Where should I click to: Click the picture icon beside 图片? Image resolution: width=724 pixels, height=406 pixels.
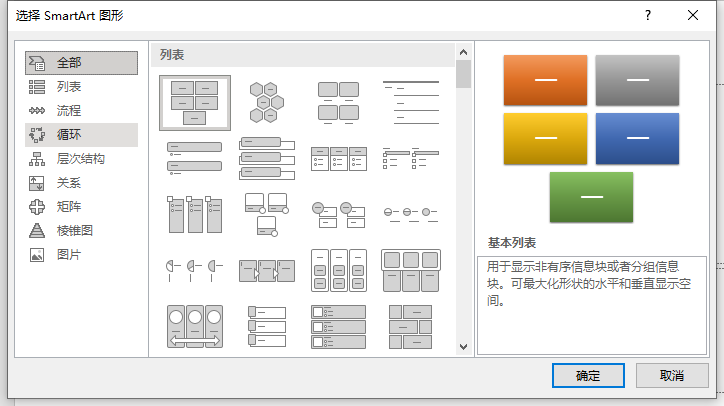tap(37, 255)
